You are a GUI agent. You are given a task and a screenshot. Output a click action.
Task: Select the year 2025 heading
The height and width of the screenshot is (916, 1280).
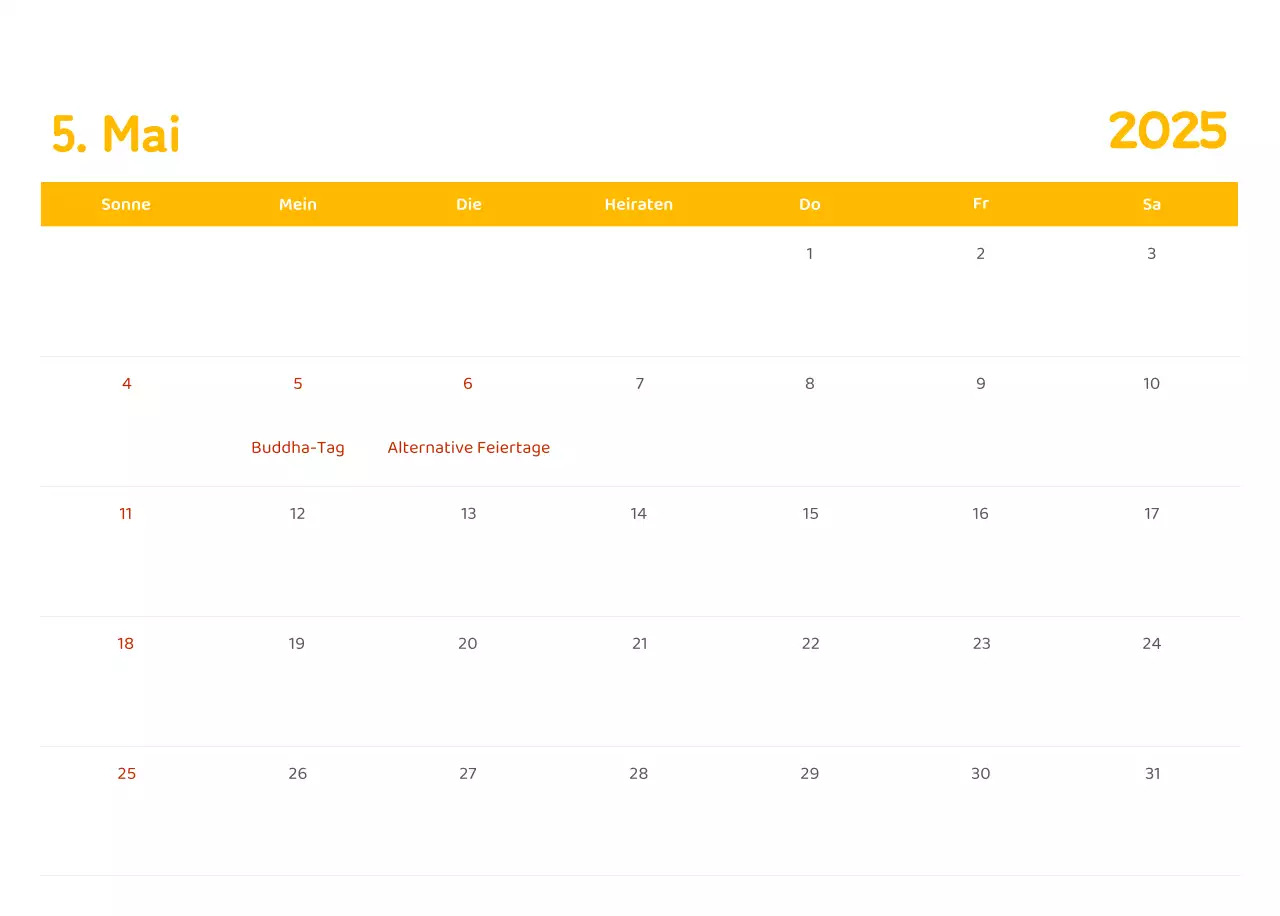[1168, 130]
